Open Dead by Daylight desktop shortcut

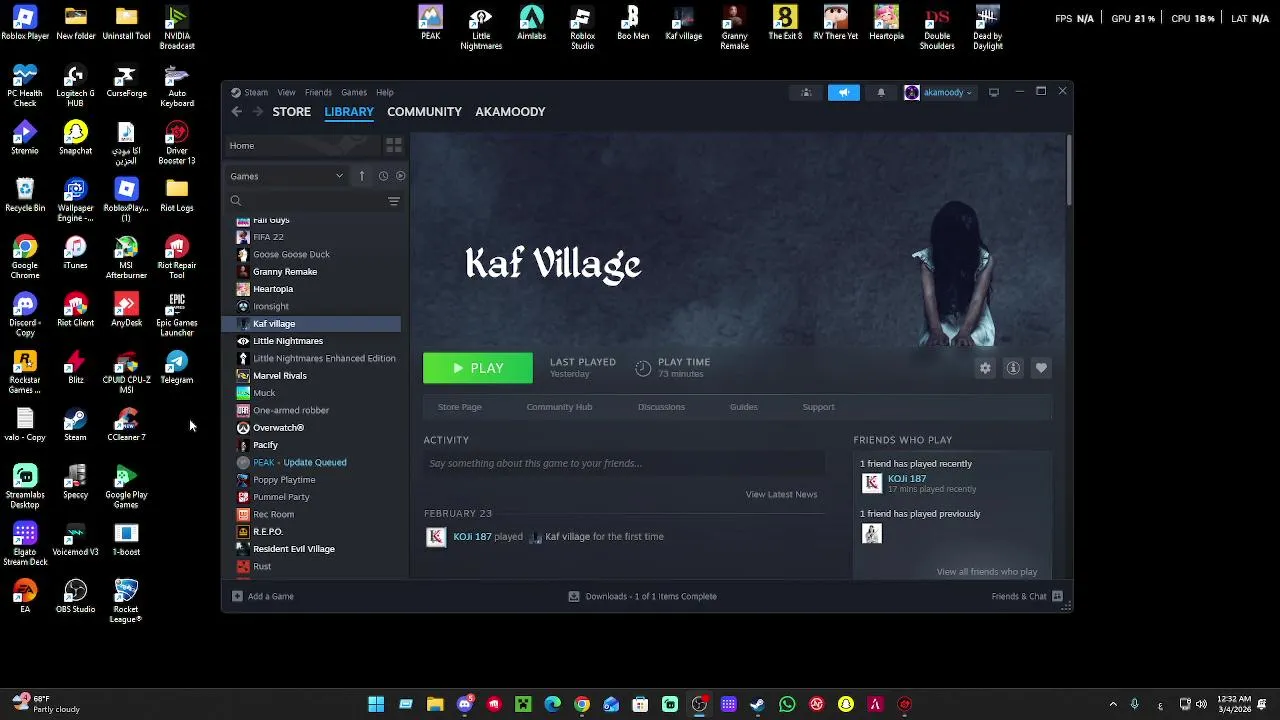tap(988, 27)
